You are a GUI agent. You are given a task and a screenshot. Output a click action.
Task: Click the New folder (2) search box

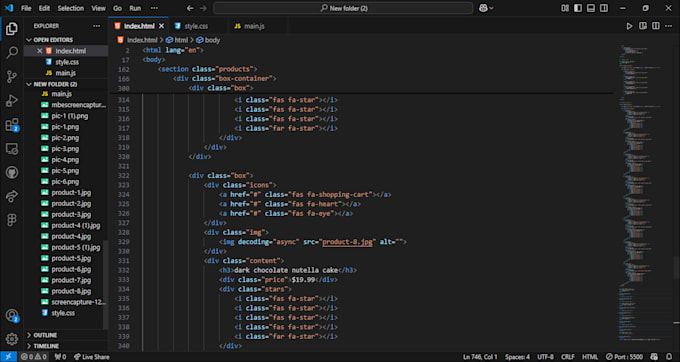[343, 8]
